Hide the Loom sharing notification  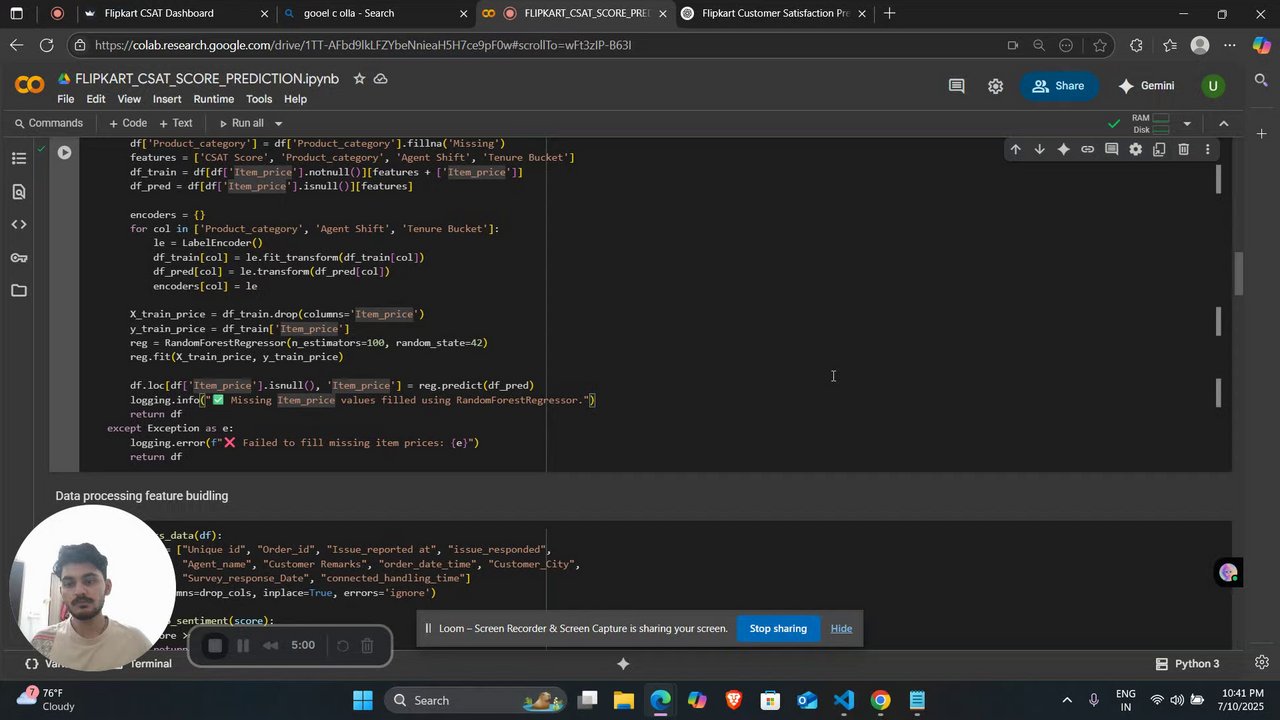point(841,629)
